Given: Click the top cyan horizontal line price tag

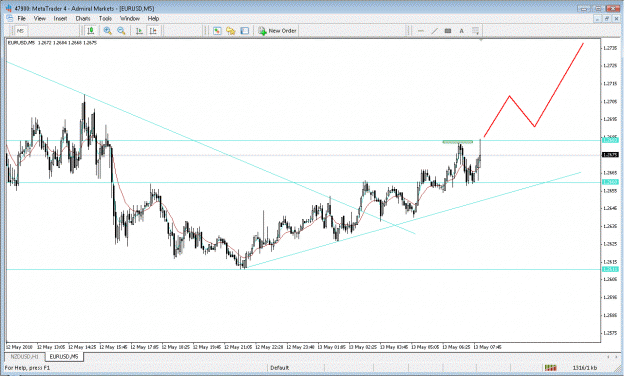Looking at the screenshot, I should coord(610,140).
